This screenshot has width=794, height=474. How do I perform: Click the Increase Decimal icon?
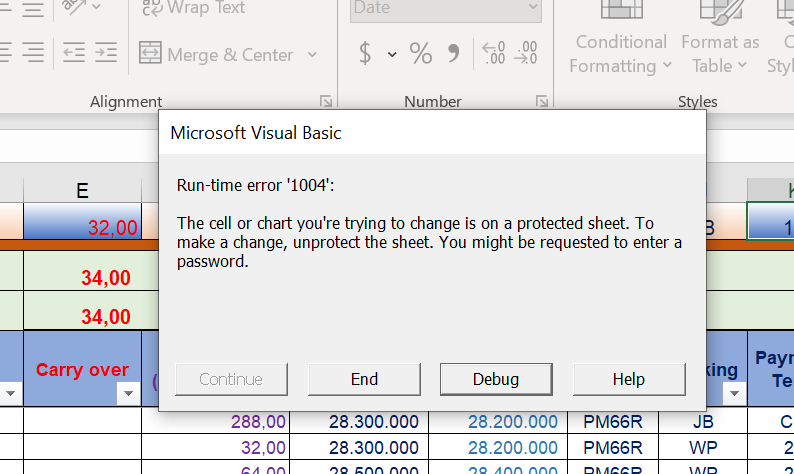point(494,53)
